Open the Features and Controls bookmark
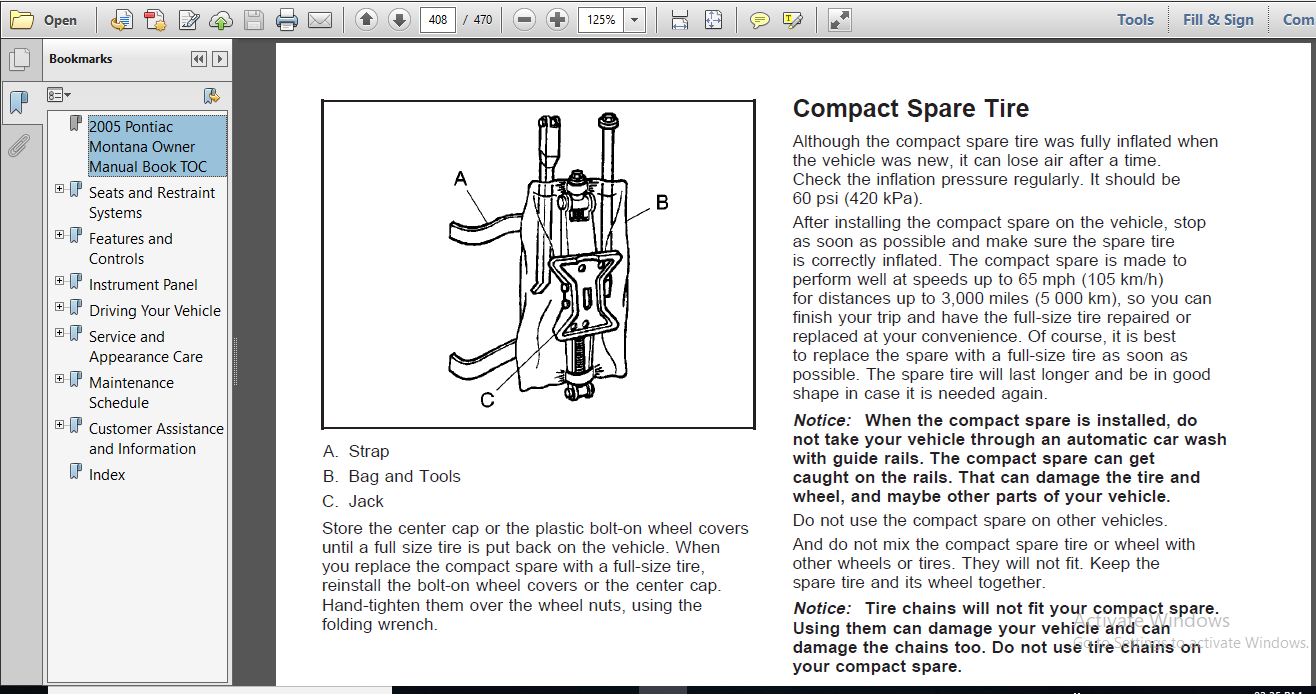The width and height of the screenshot is (1316, 694). click(131, 249)
